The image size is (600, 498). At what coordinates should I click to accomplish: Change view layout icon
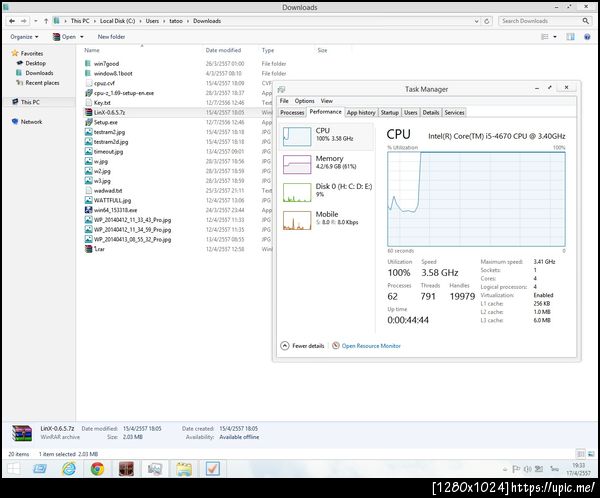545,37
